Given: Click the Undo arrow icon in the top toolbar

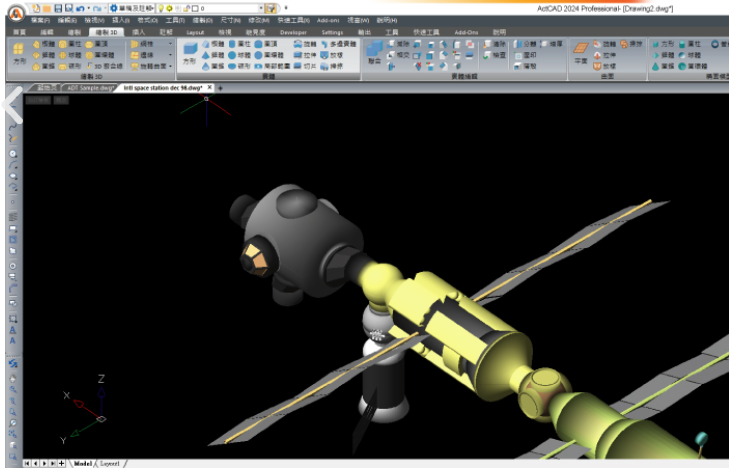Looking at the screenshot, I should (x=79, y=8).
